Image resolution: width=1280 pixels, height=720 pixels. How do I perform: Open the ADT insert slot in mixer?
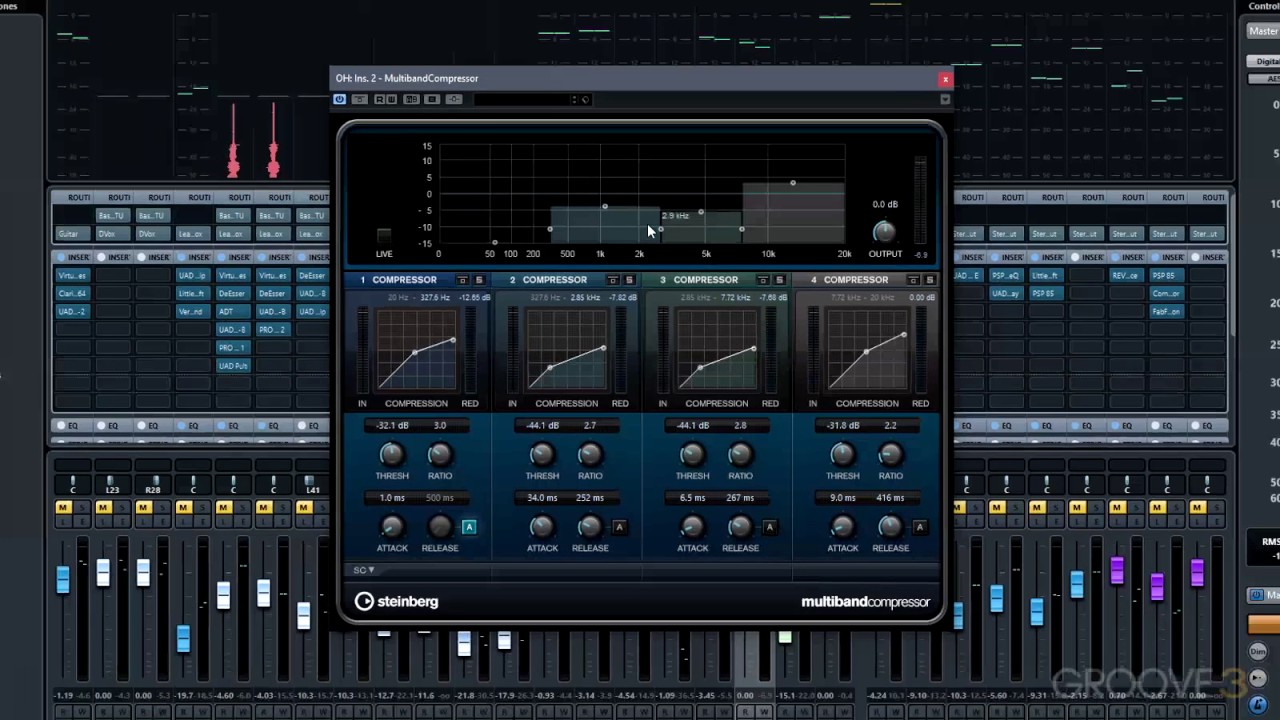coord(232,312)
